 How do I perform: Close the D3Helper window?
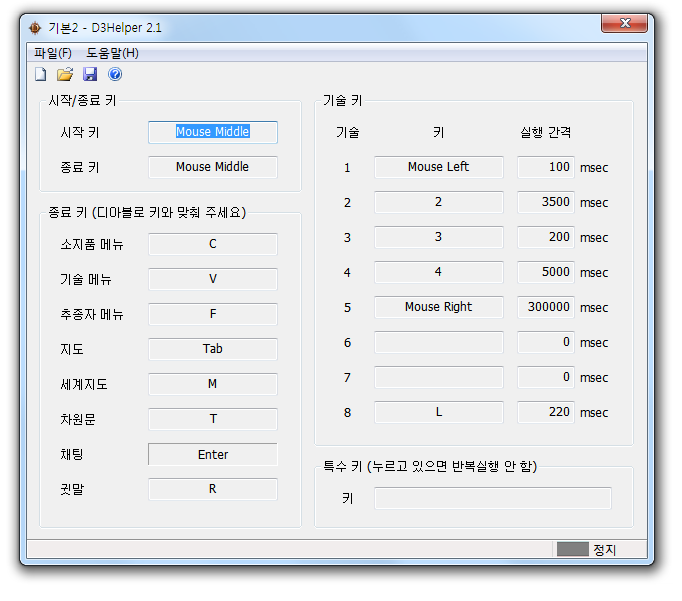pyautogui.click(x=625, y=23)
